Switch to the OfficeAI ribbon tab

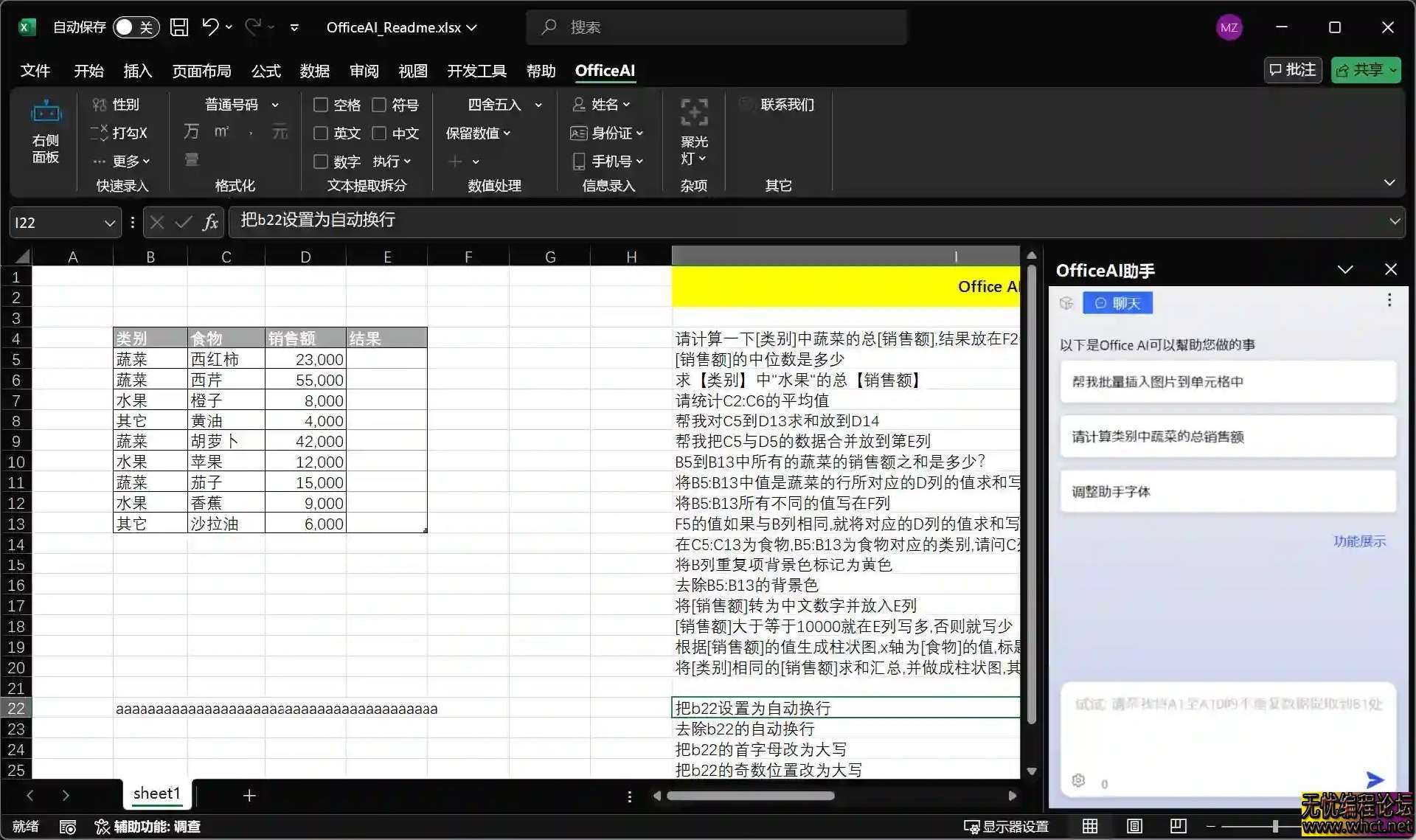tap(605, 71)
